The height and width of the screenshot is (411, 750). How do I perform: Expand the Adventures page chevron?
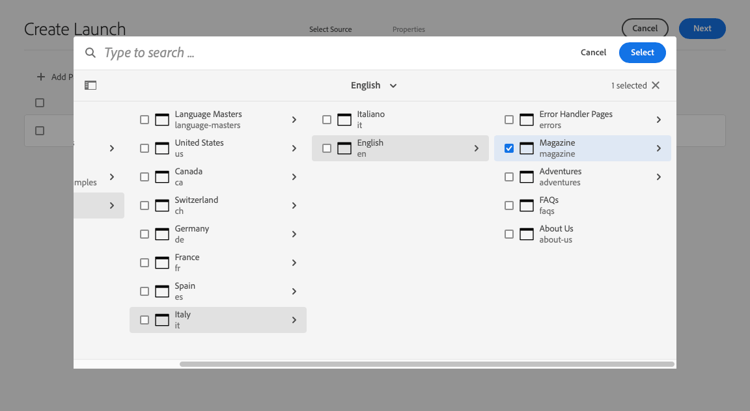[x=659, y=177]
